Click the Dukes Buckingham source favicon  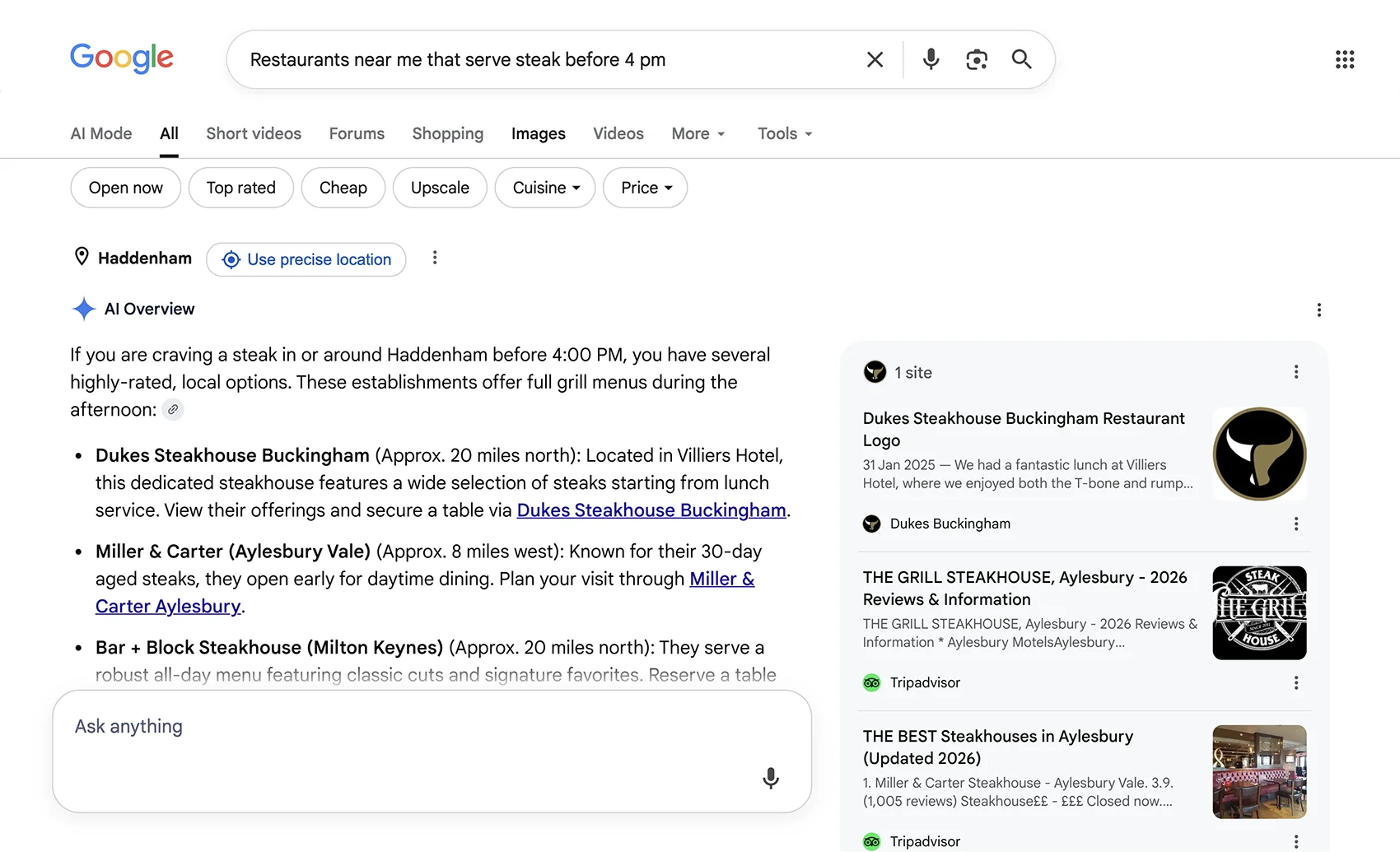pos(871,524)
